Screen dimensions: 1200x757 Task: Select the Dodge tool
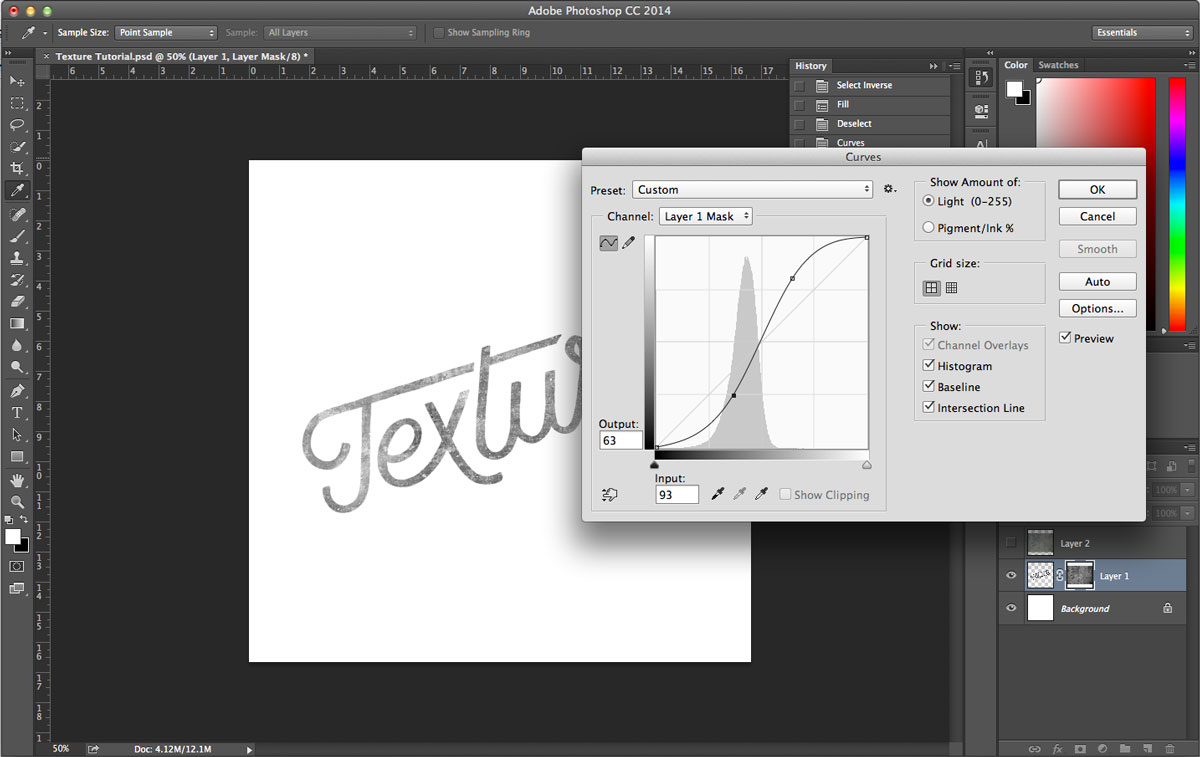pyautogui.click(x=17, y=368)
